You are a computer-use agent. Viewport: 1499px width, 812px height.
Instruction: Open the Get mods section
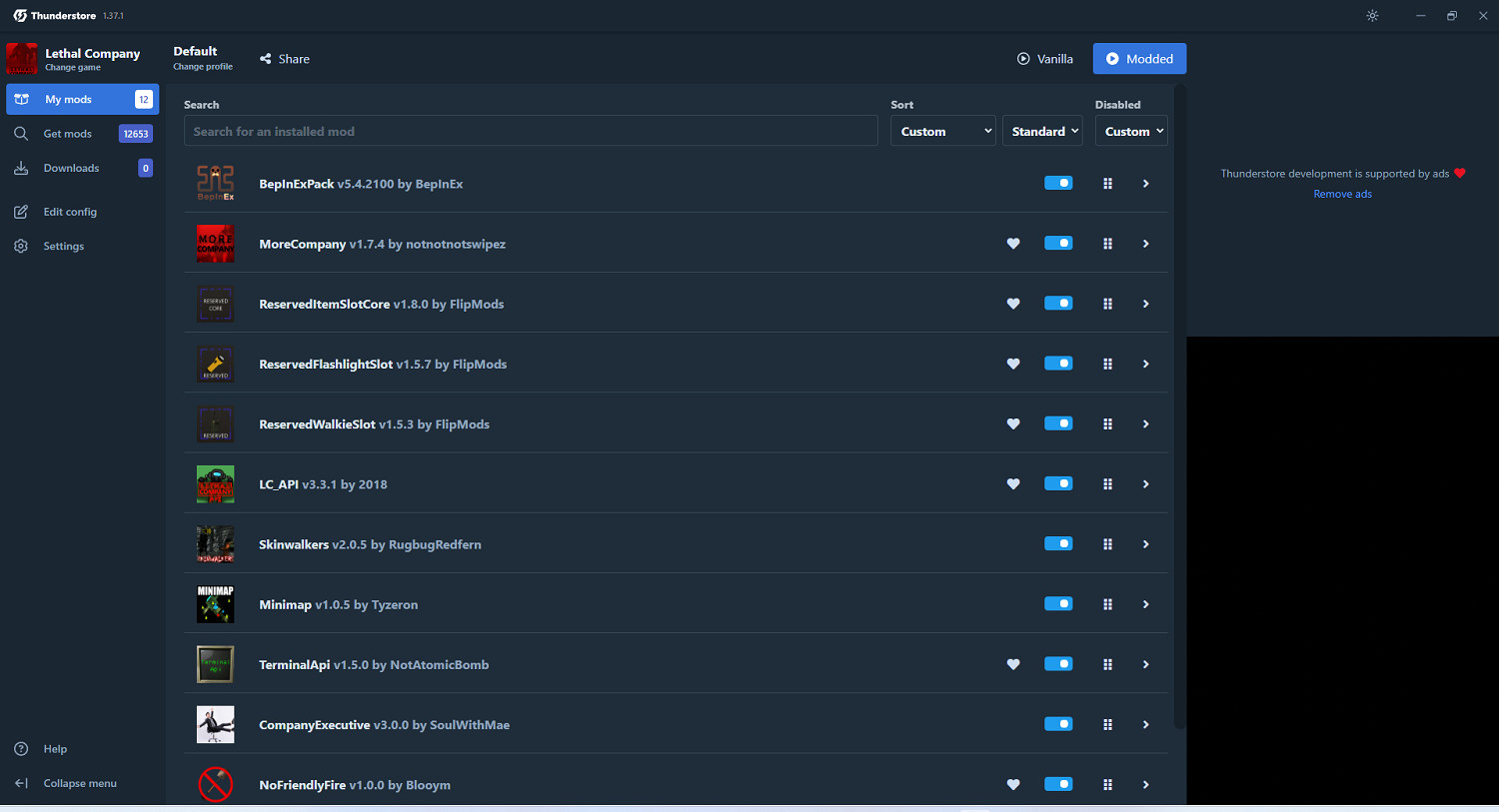tap(68, 134)
